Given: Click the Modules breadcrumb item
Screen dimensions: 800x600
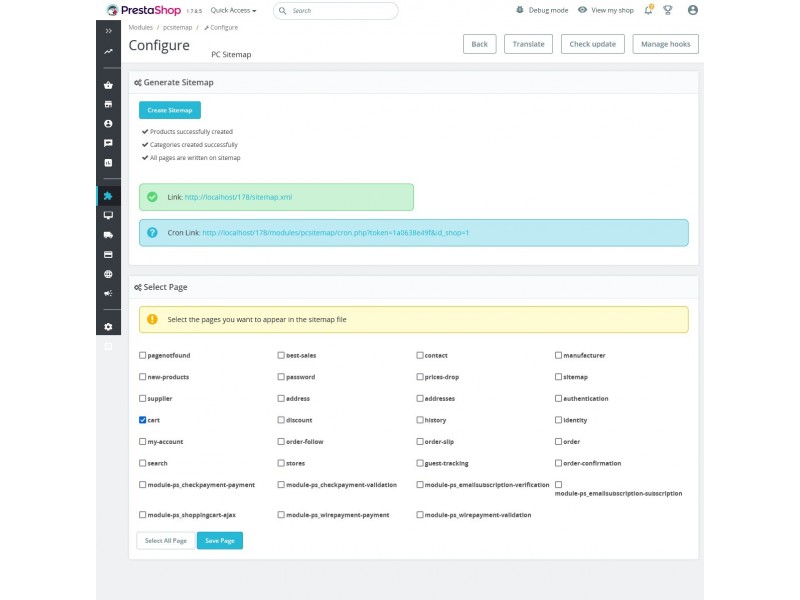Looking at the screenshot, I should 141,27.
